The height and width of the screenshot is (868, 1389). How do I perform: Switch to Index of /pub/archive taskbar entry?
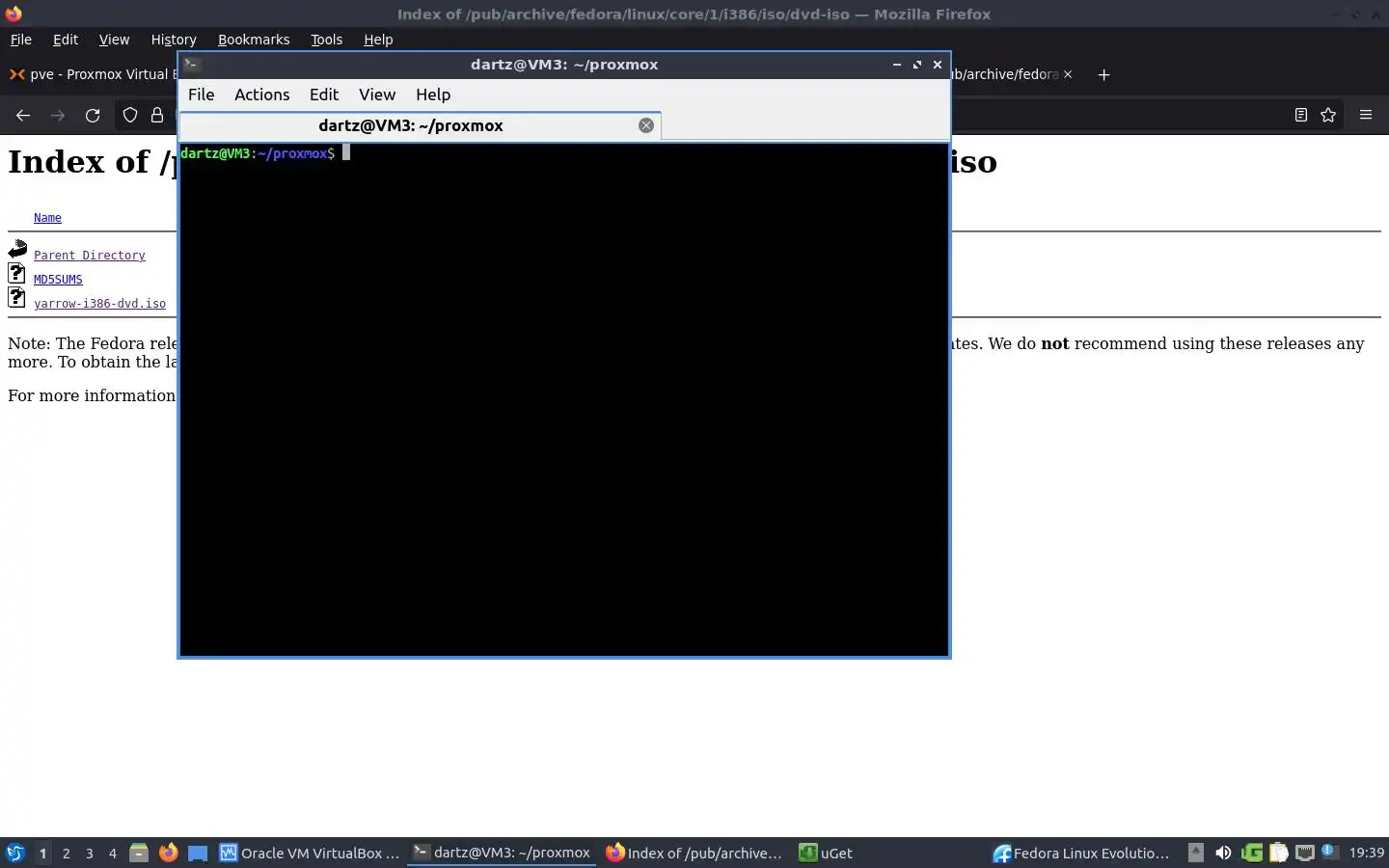[x=694, y=853]
